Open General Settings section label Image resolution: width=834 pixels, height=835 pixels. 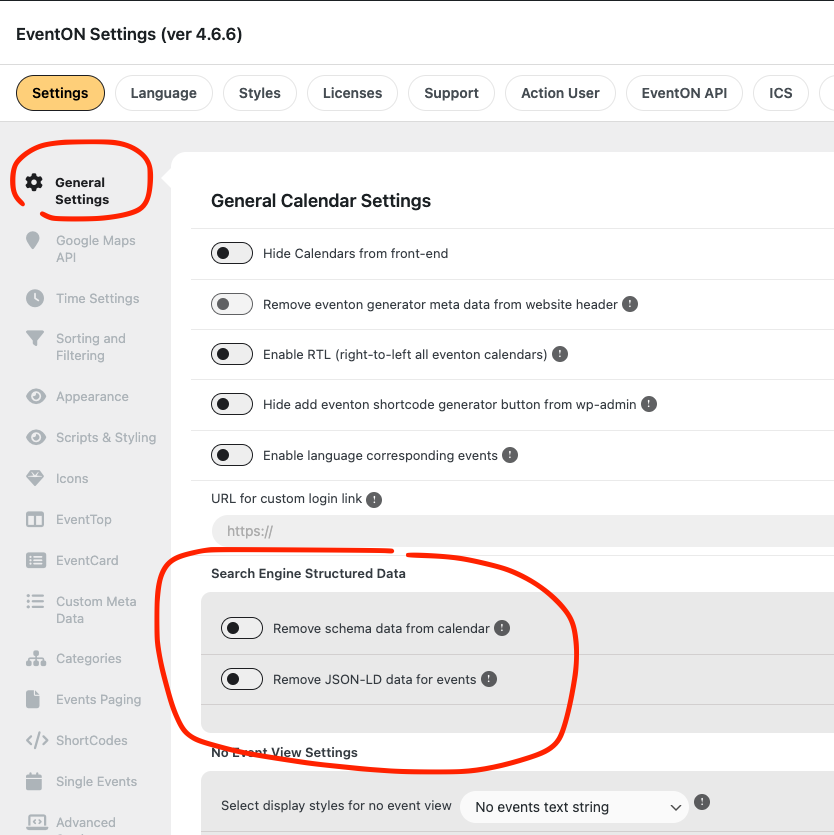[x=82, y=191]
